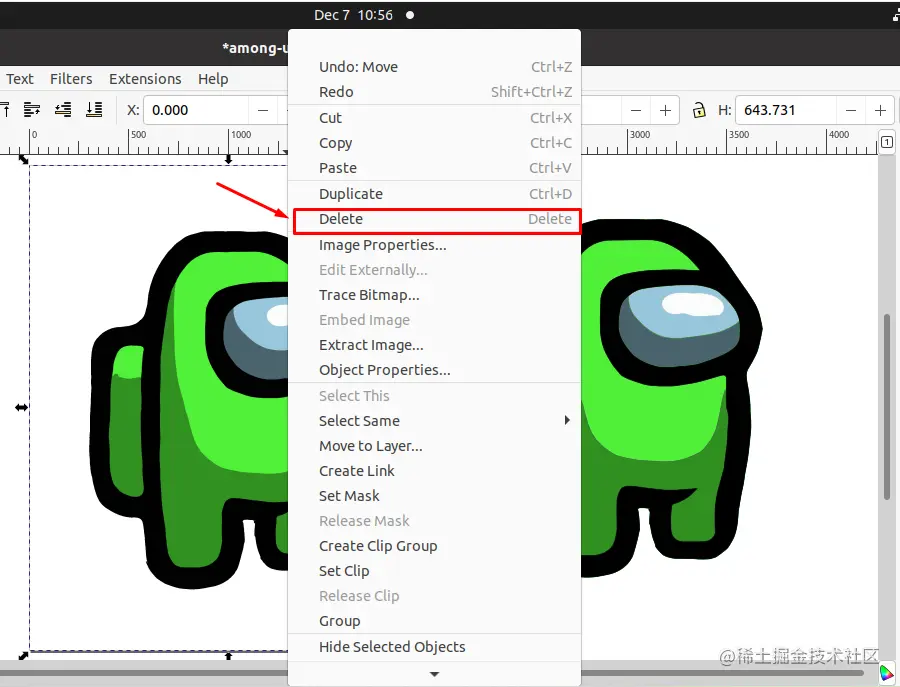Choose Create Clip Group entry
This screenshot has height=687, width=900.
[x=435, y=546]
